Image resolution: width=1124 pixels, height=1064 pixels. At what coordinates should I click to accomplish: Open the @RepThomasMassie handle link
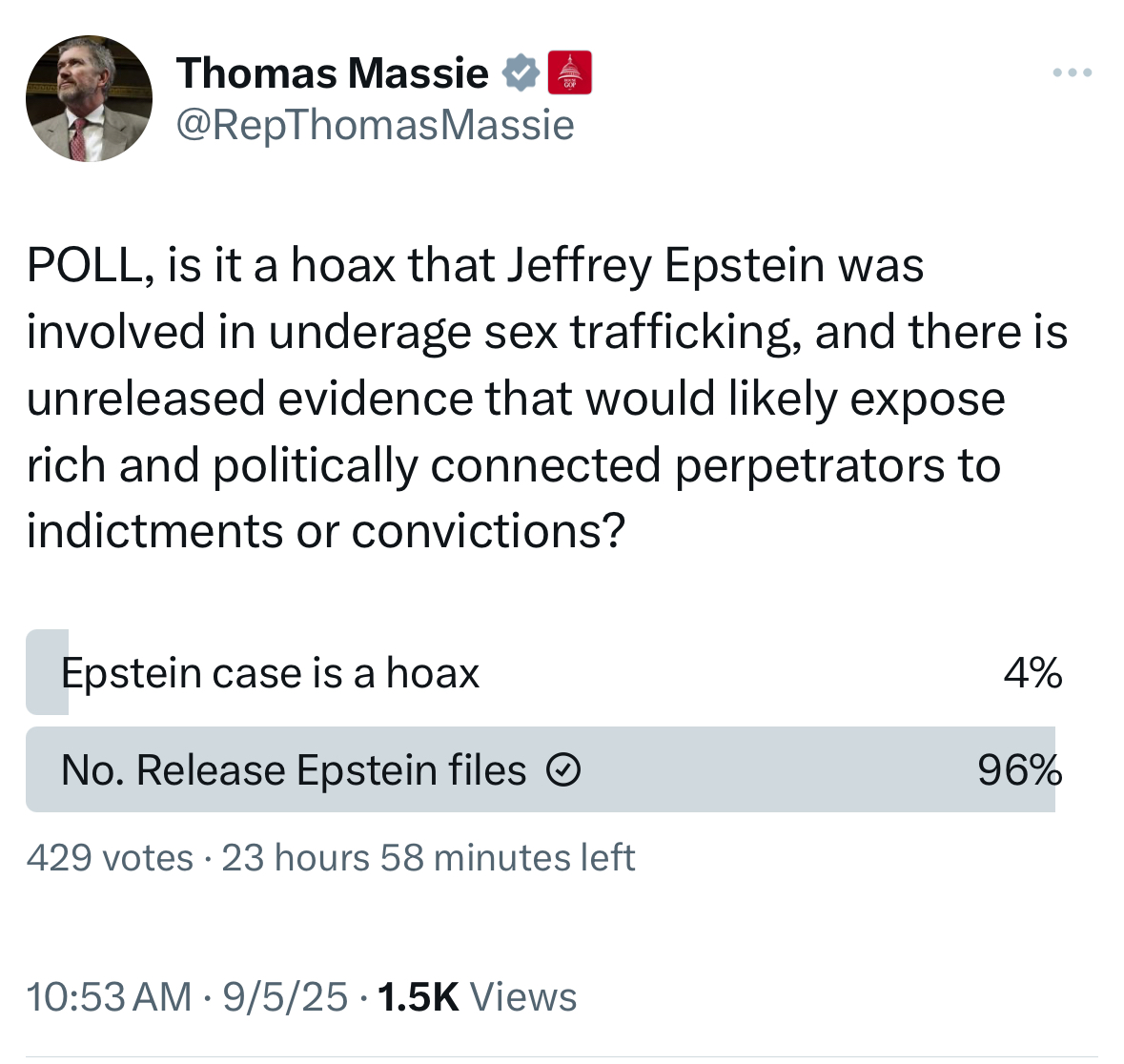(x=375, y=125)
